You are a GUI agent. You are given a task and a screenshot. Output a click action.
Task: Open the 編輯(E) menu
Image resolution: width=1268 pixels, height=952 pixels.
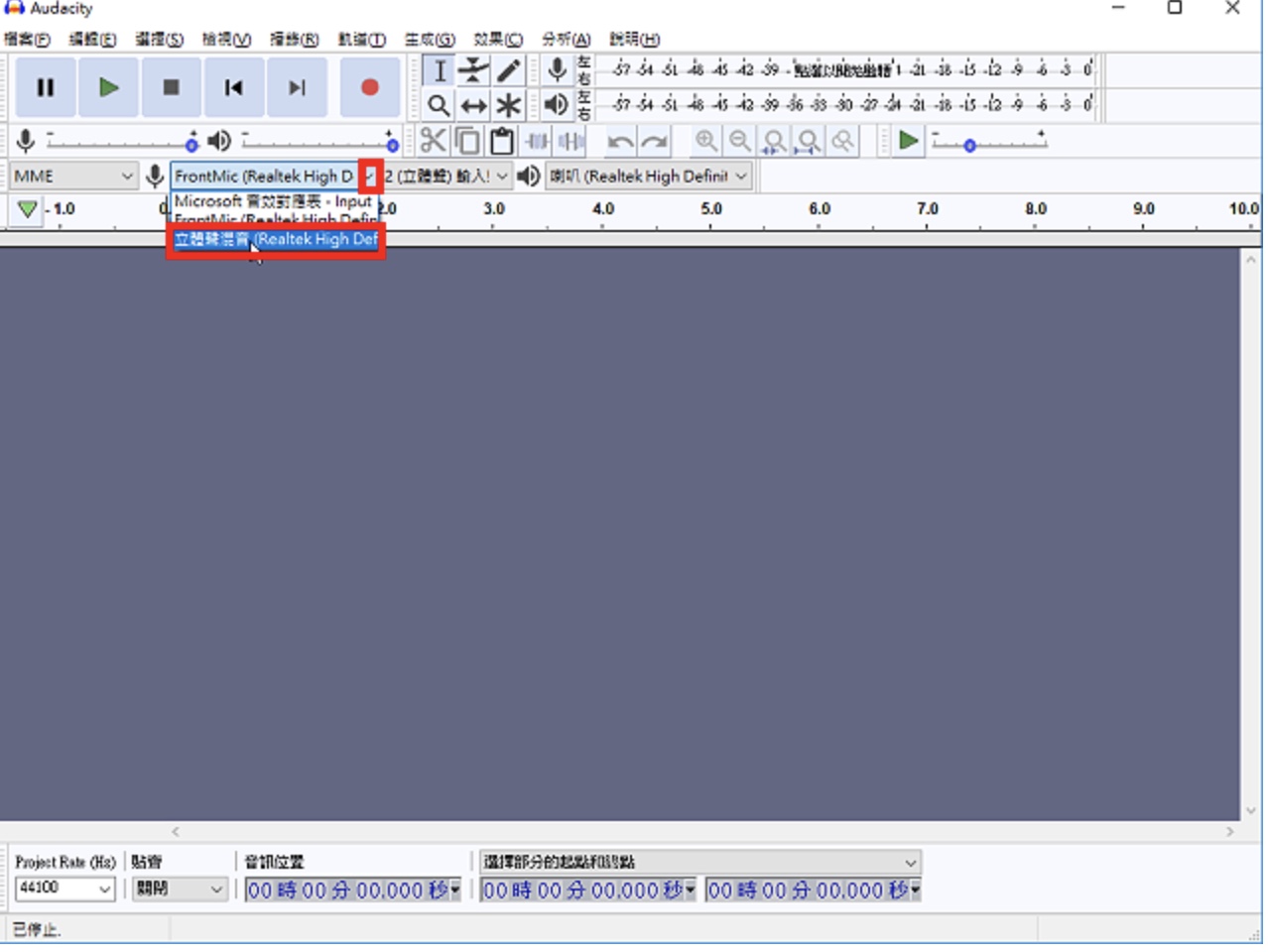pos(92,40)
